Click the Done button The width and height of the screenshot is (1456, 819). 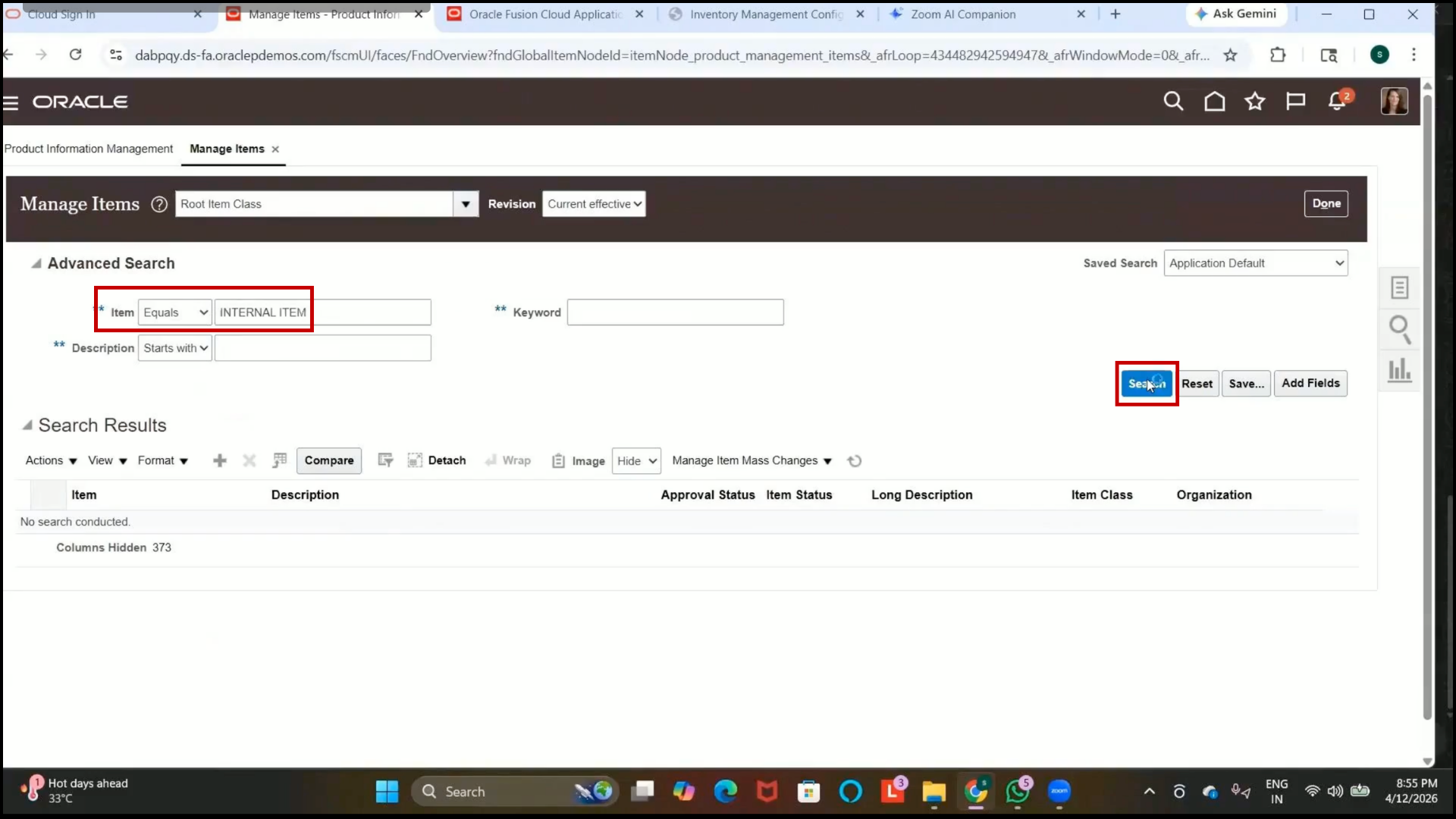[1326, 203]
